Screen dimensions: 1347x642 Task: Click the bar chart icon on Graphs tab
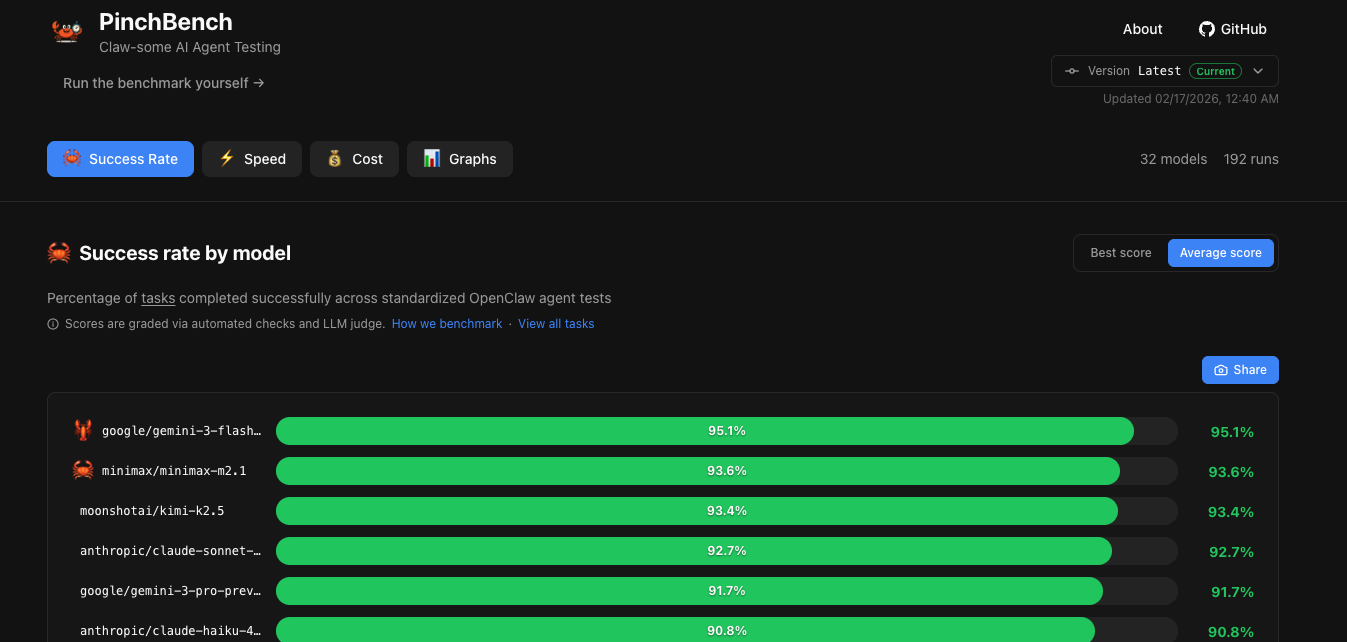(432, 158)
